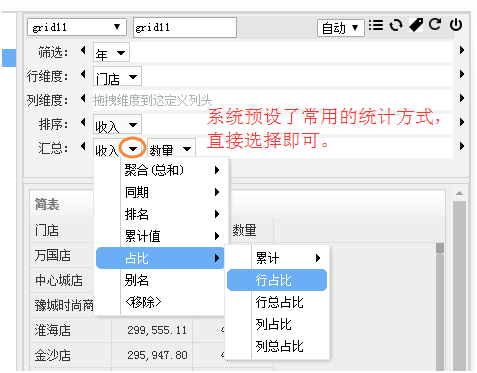Screen dimensions: 477x373
Task: Select 列占比 in the submenu
Action: pyautogui.click(x=277, y=324)
